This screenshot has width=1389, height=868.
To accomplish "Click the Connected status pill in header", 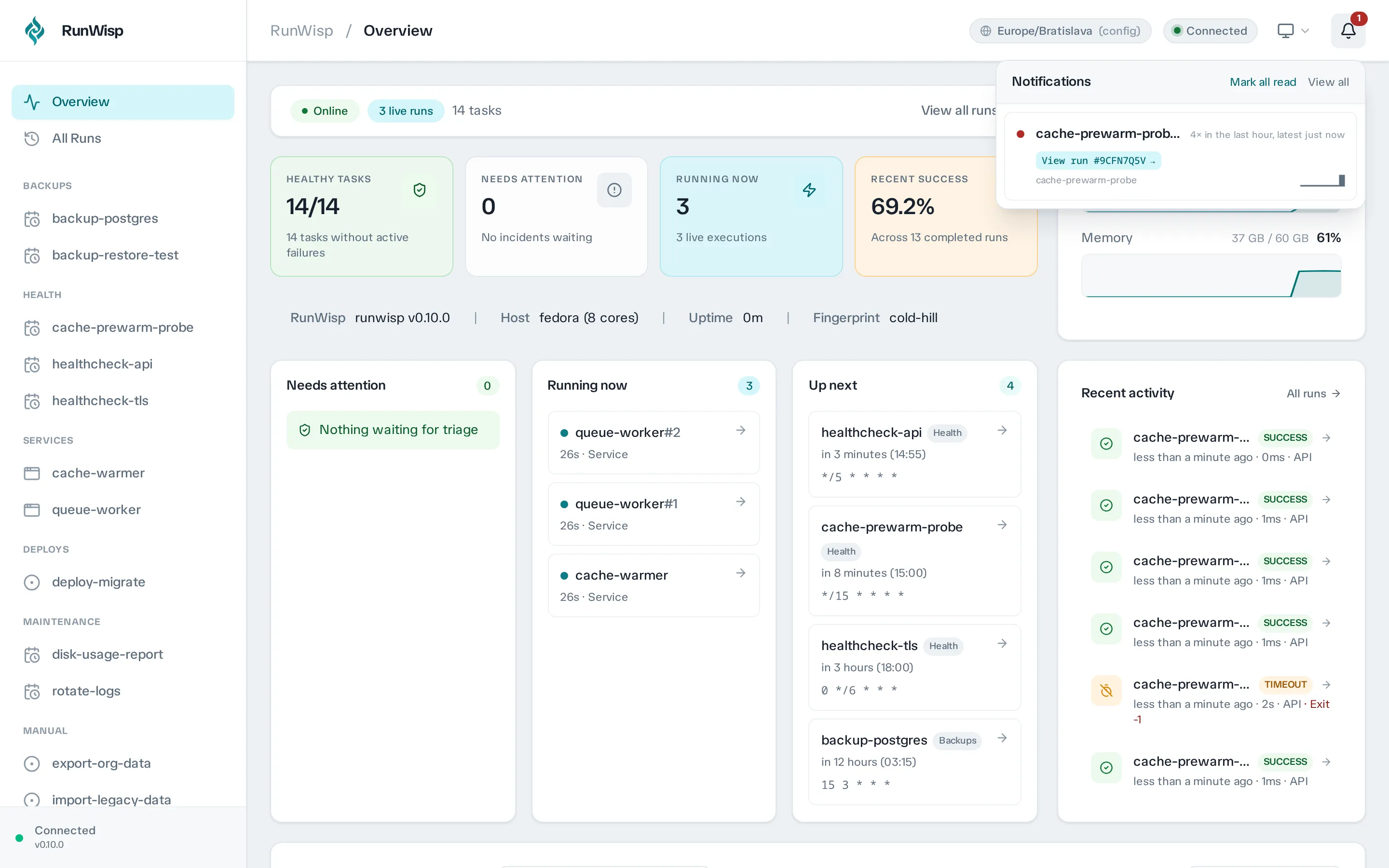I will pos(1210,31).
